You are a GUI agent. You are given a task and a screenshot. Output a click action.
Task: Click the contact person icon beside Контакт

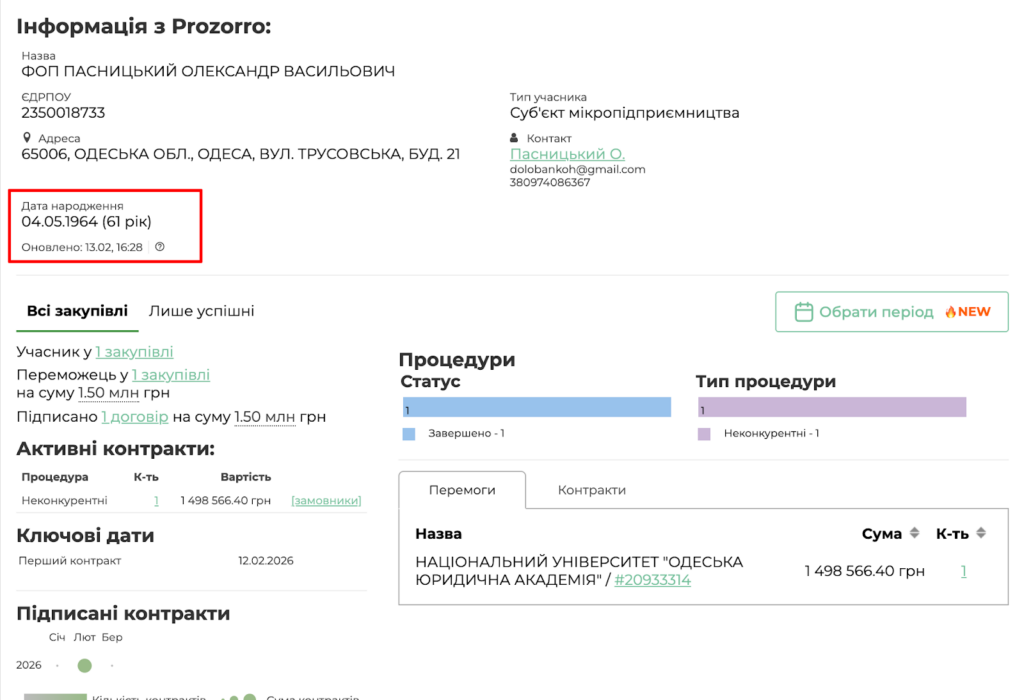click(516, 137)
